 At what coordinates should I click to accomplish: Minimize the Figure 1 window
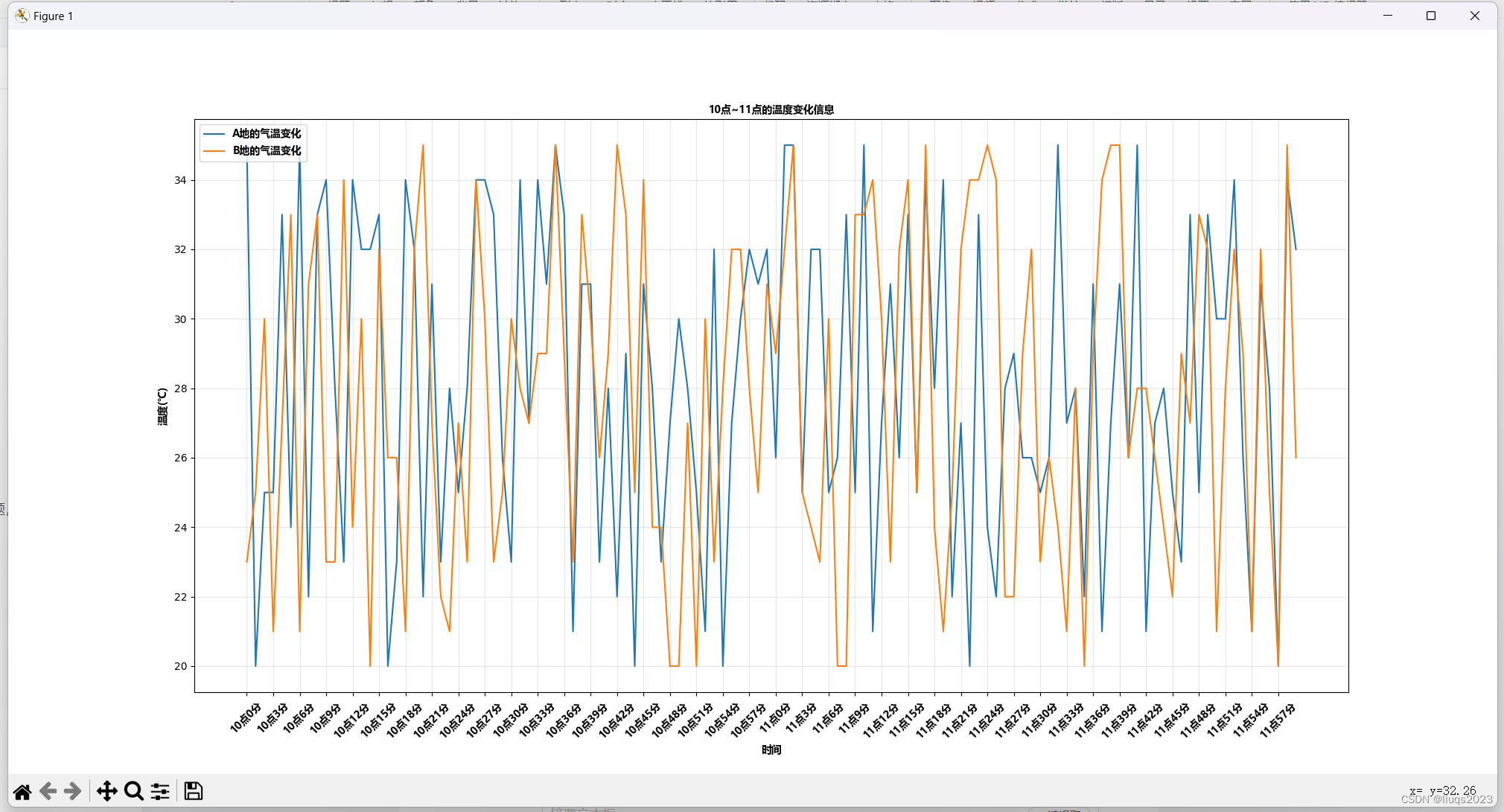(x=1388, y=16)
